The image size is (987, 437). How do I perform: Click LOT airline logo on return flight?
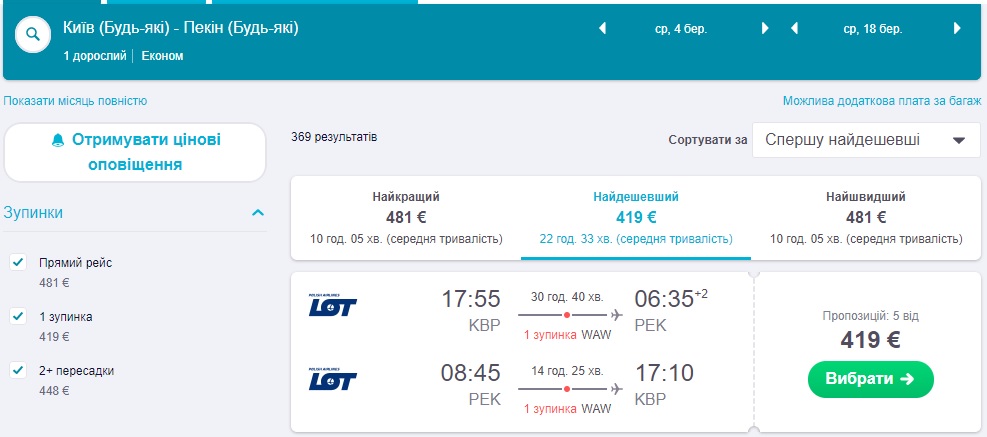tap(333, 380)
